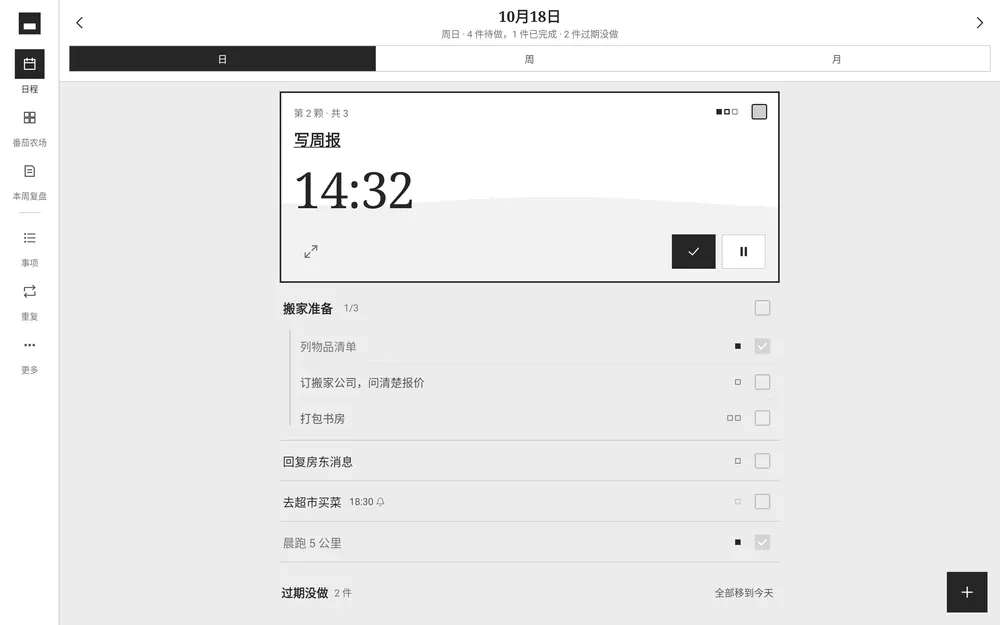1000x625 pixels.
Task: Check the 搬家准备 group checkbox
Action: coord(762,308)
